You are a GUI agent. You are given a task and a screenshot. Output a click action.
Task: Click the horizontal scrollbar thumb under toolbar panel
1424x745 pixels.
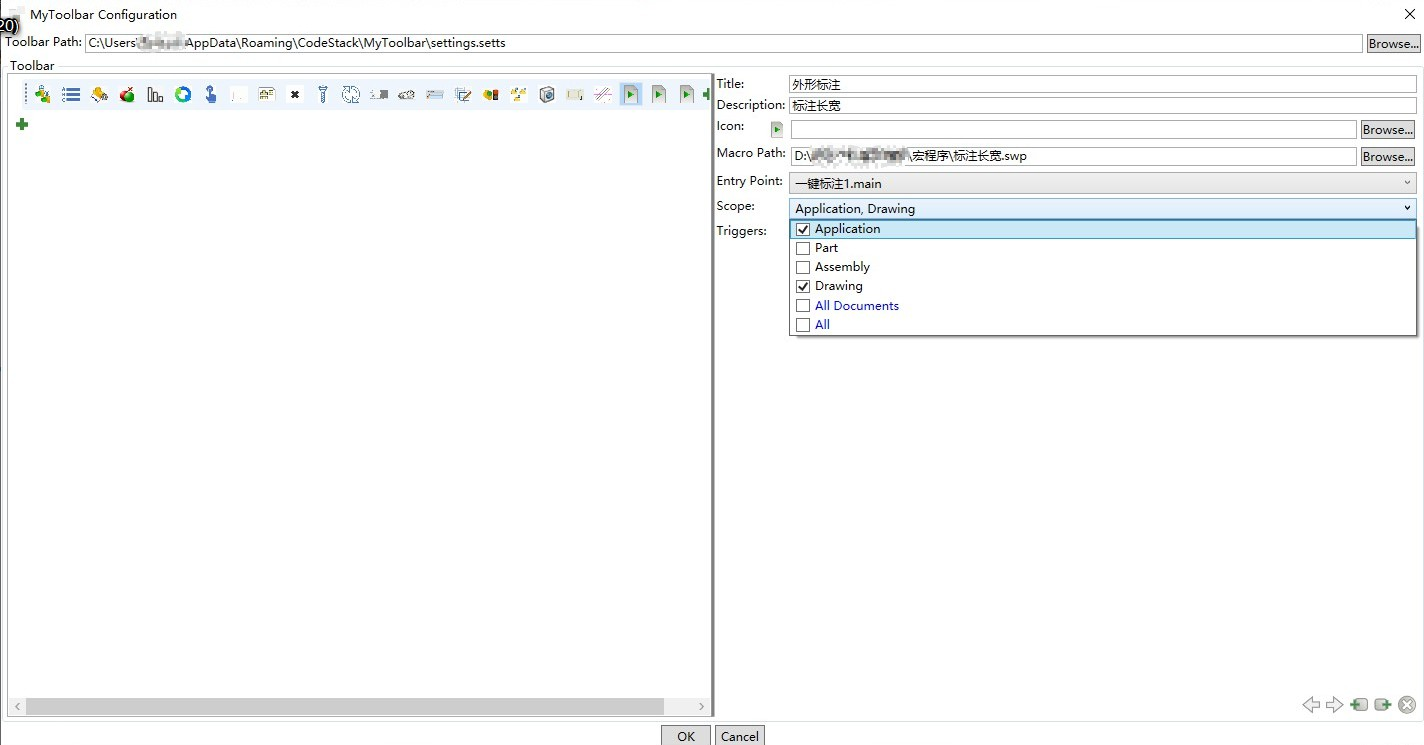345,706
